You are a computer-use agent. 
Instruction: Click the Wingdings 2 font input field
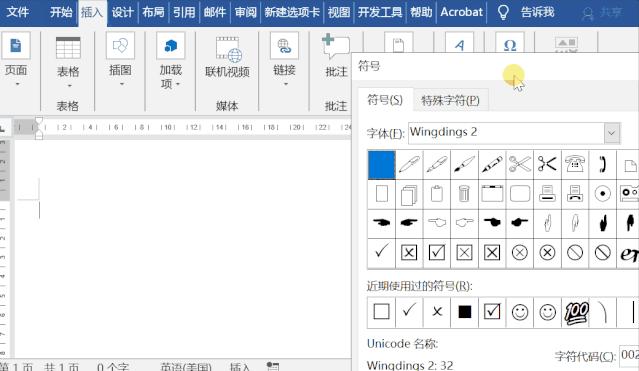[x=506, y=132]
